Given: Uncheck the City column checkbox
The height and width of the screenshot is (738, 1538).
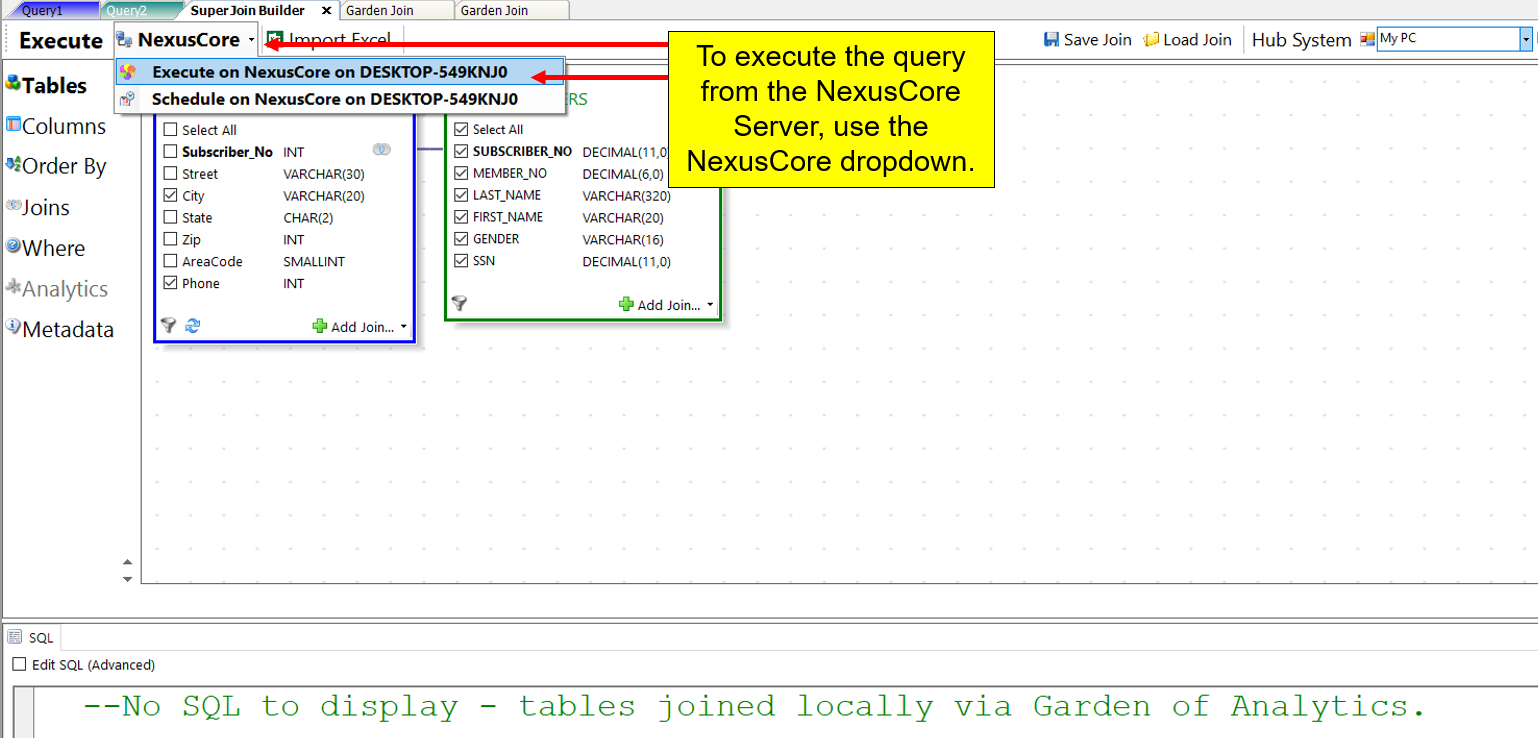Looking at the screenshot, I should [170, 196].
